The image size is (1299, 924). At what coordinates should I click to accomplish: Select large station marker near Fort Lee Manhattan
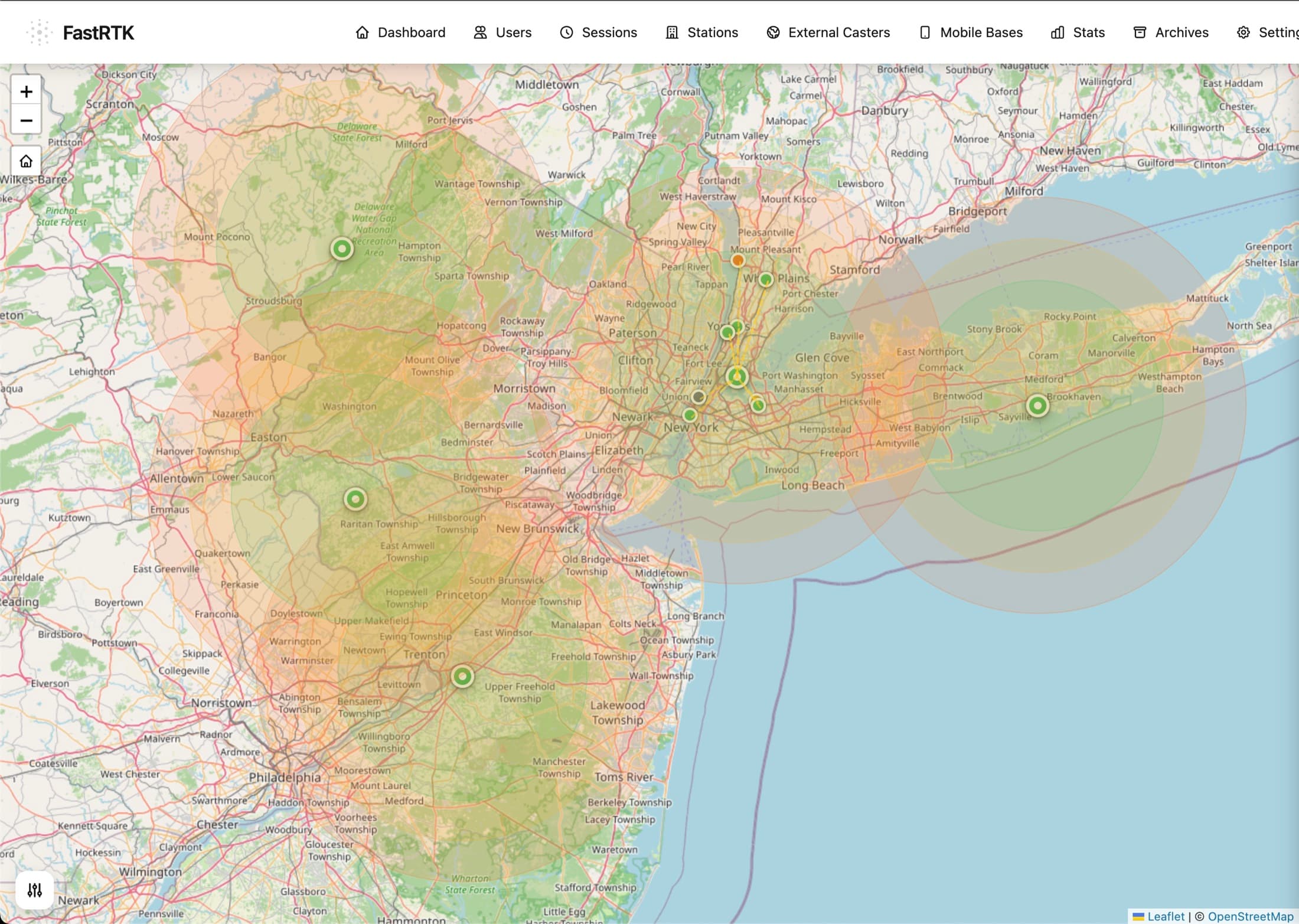(x=737, y=377)
